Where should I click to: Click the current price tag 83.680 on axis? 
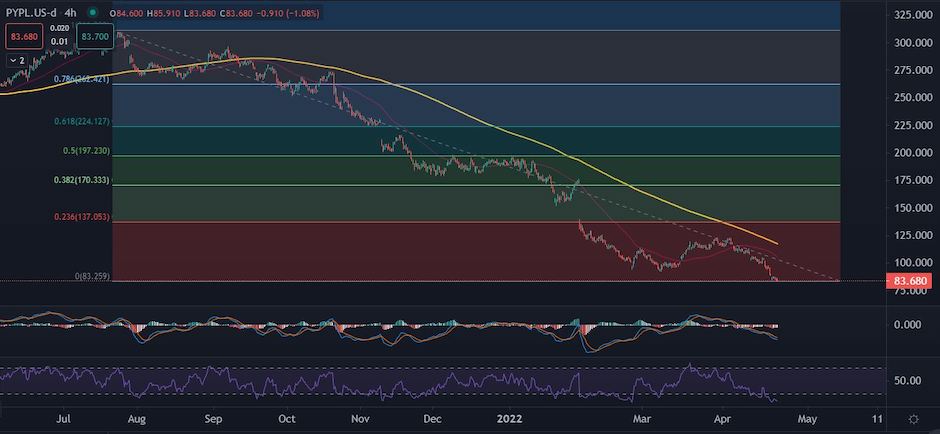909,282
